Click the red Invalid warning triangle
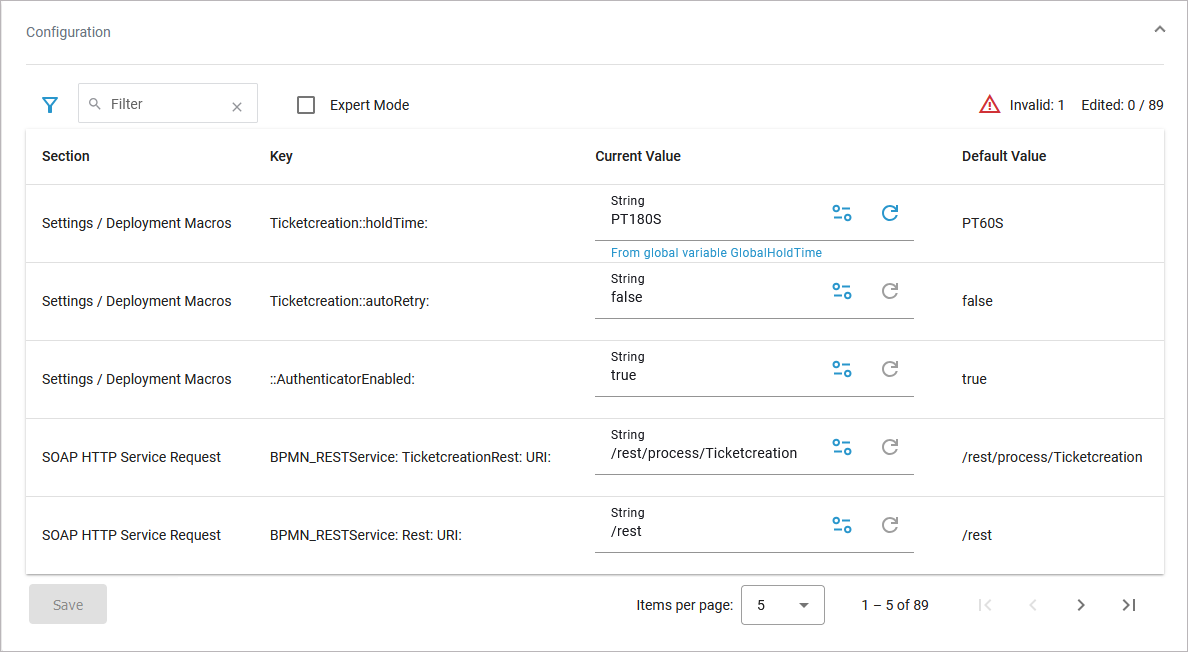 point(989,104)
